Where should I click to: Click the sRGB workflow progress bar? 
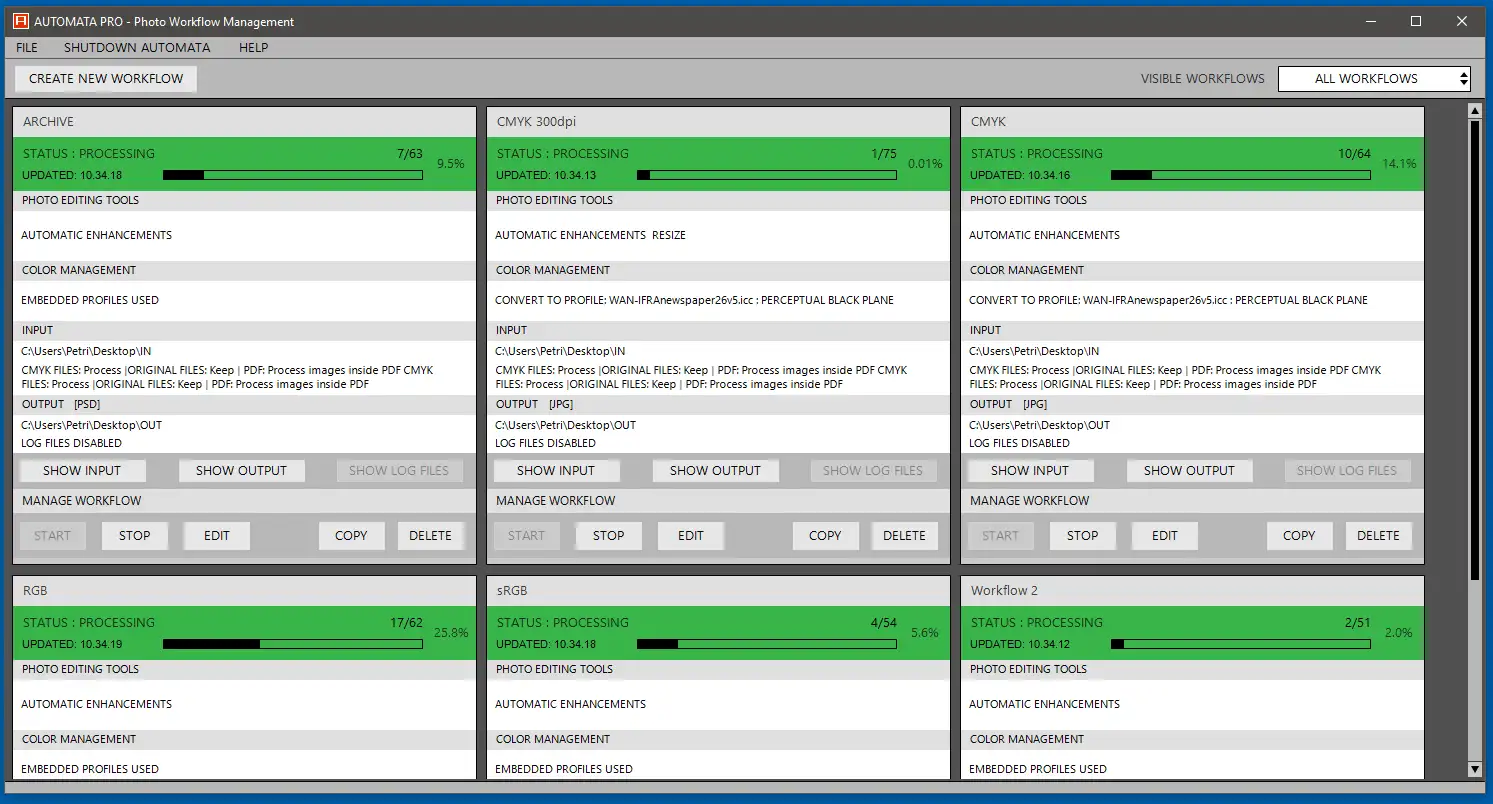[x=767, y=644]
